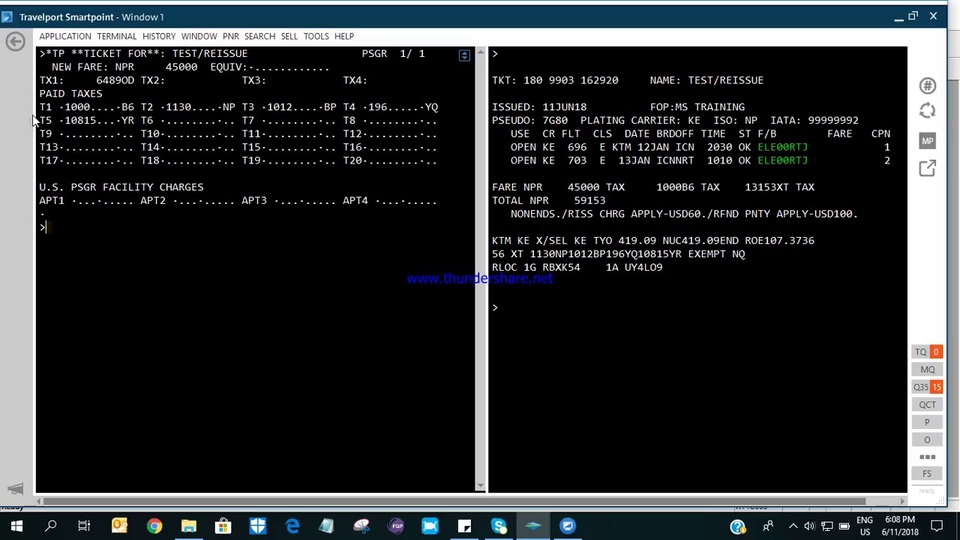This screenshot has width=960, height=540.
Task: Open Microsoft Store from the taskbar
Action: 223,526
